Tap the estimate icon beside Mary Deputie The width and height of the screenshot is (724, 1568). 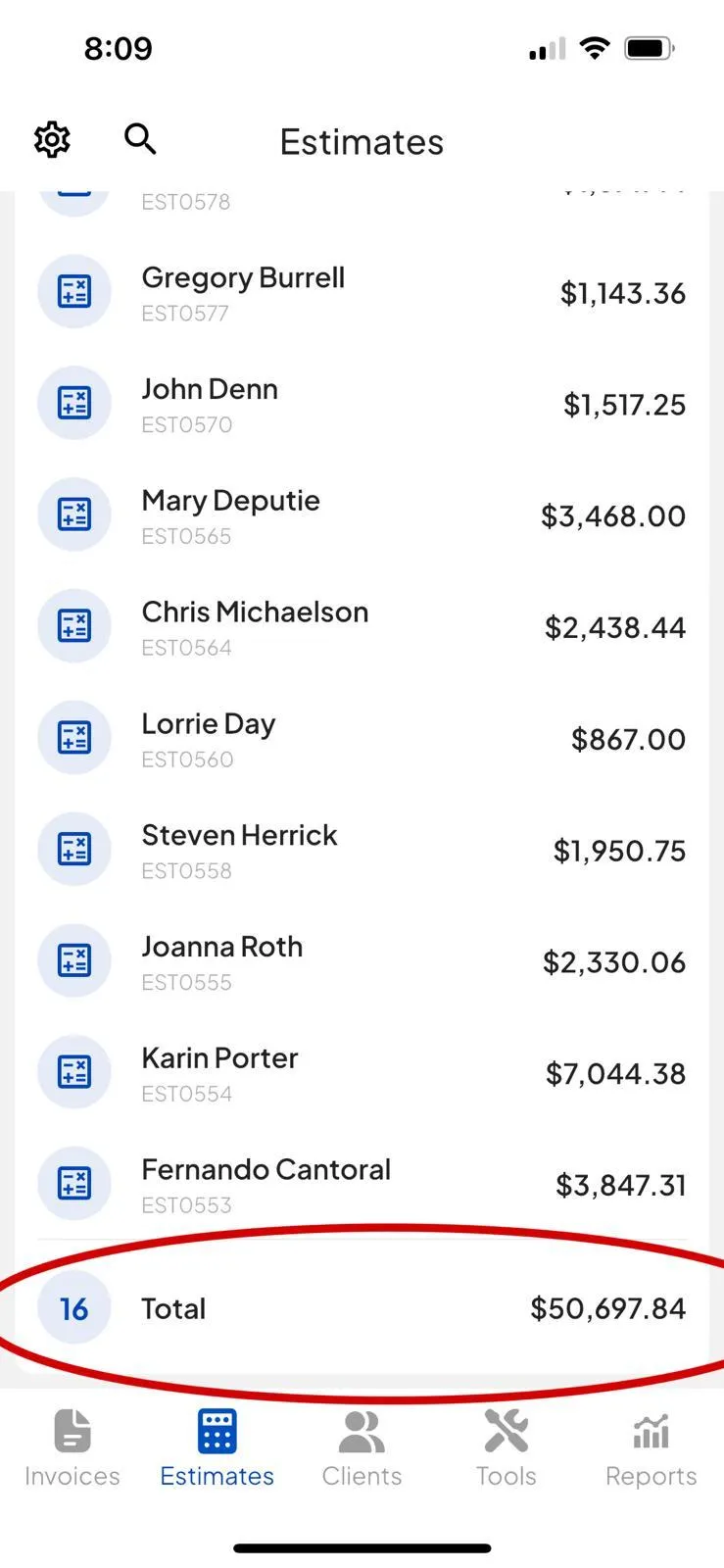74,514
